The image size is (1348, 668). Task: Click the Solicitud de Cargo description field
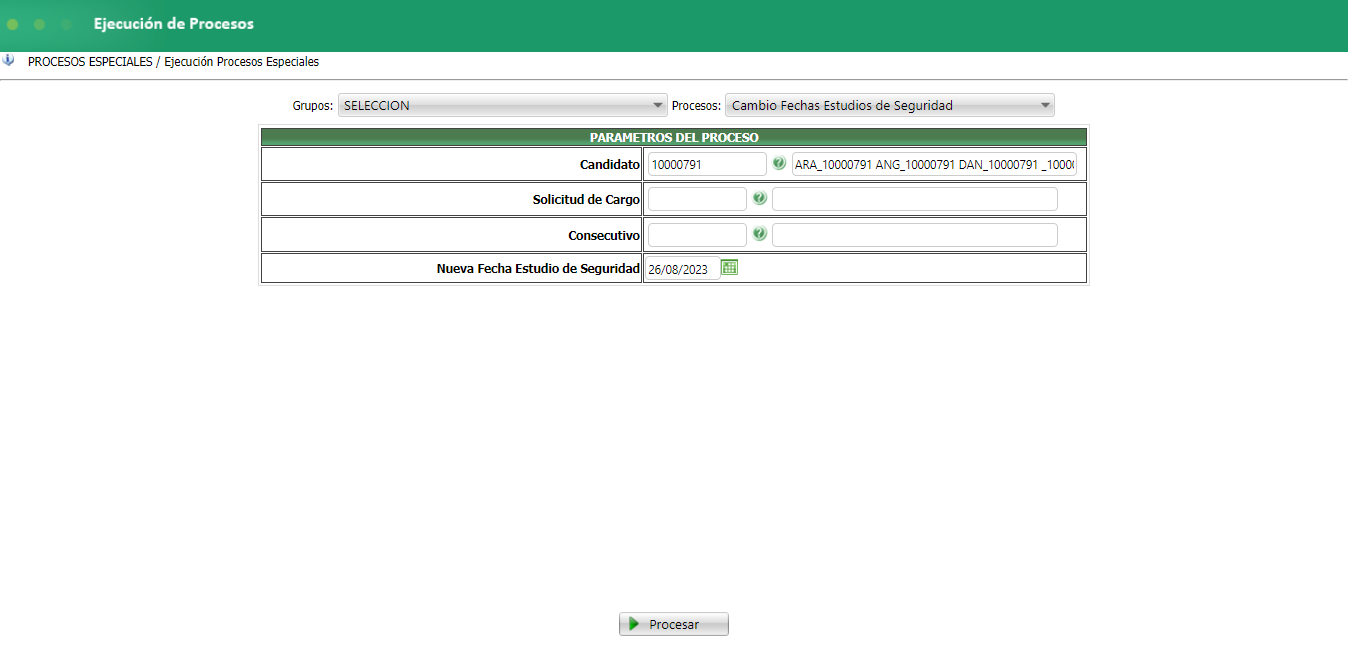click(914, 199)
